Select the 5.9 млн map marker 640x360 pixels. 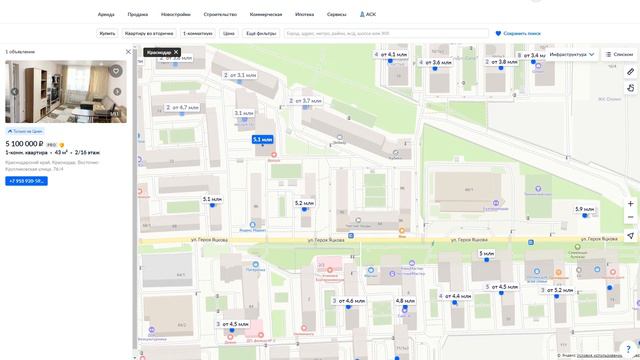[x=584, y=209]
